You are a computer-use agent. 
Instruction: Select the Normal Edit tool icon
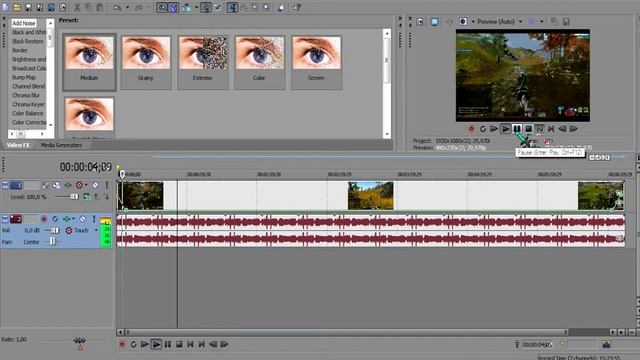232,7
